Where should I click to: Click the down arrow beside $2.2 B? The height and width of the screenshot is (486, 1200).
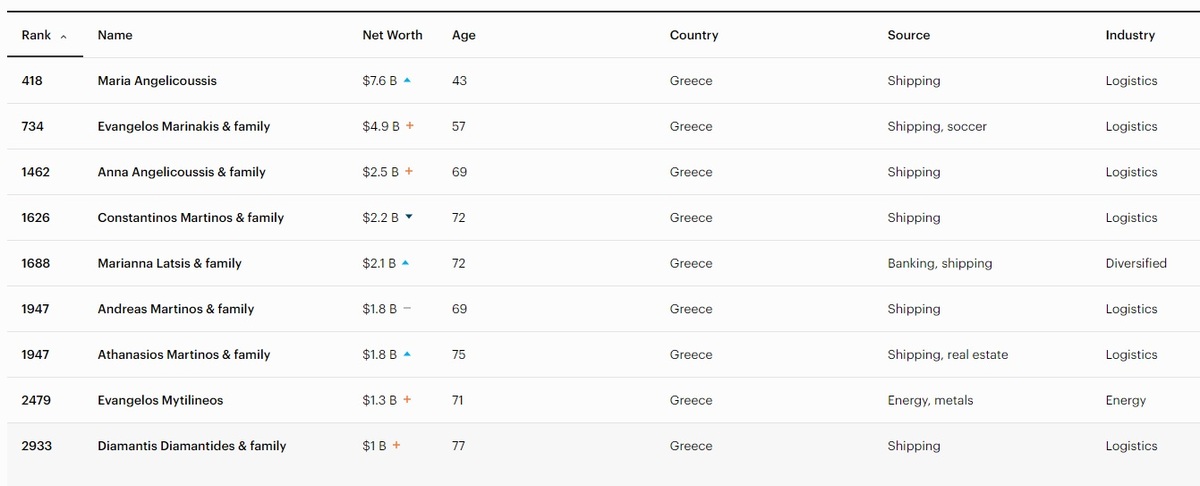tap(409, 217)
